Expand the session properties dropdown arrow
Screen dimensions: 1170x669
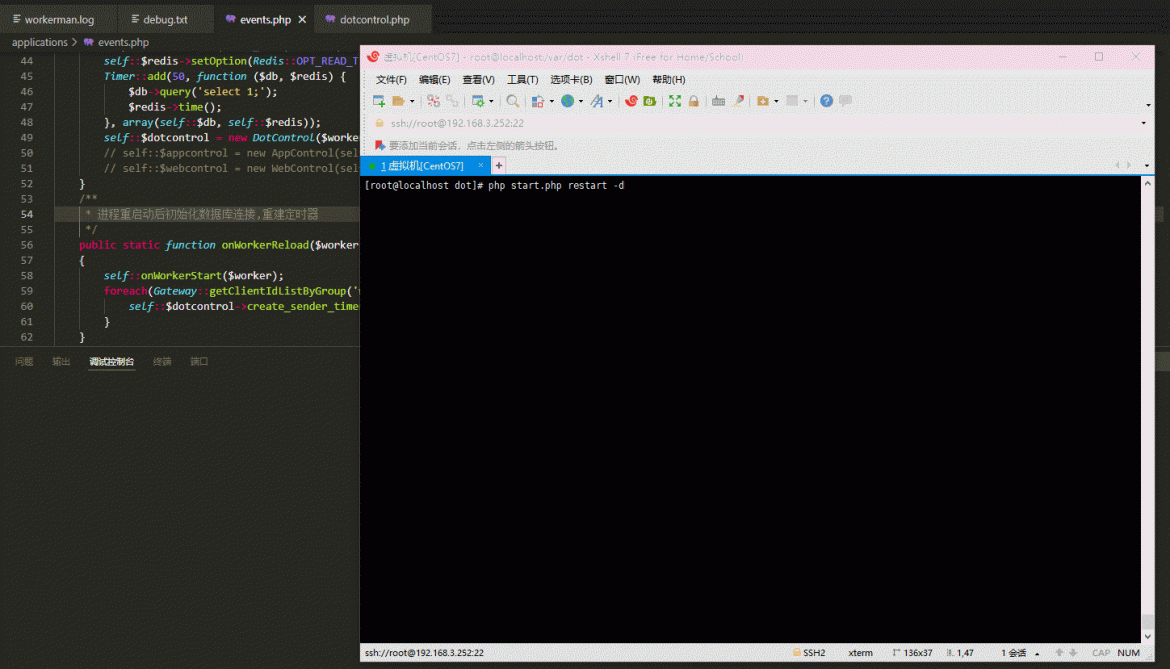[x=491, y=101]
